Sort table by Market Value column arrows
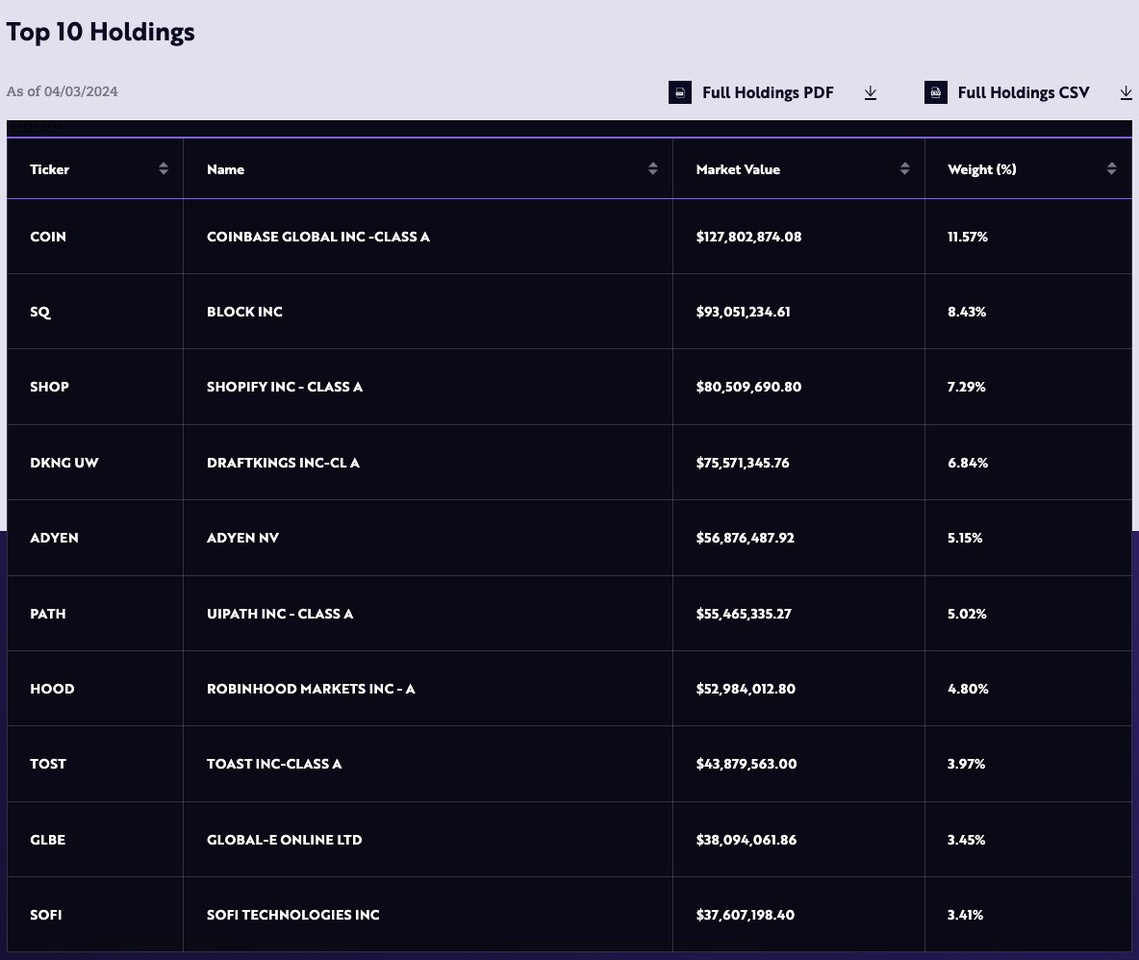Image resolution: width=1139 pixels, height=960 pixels. point(904,168)
